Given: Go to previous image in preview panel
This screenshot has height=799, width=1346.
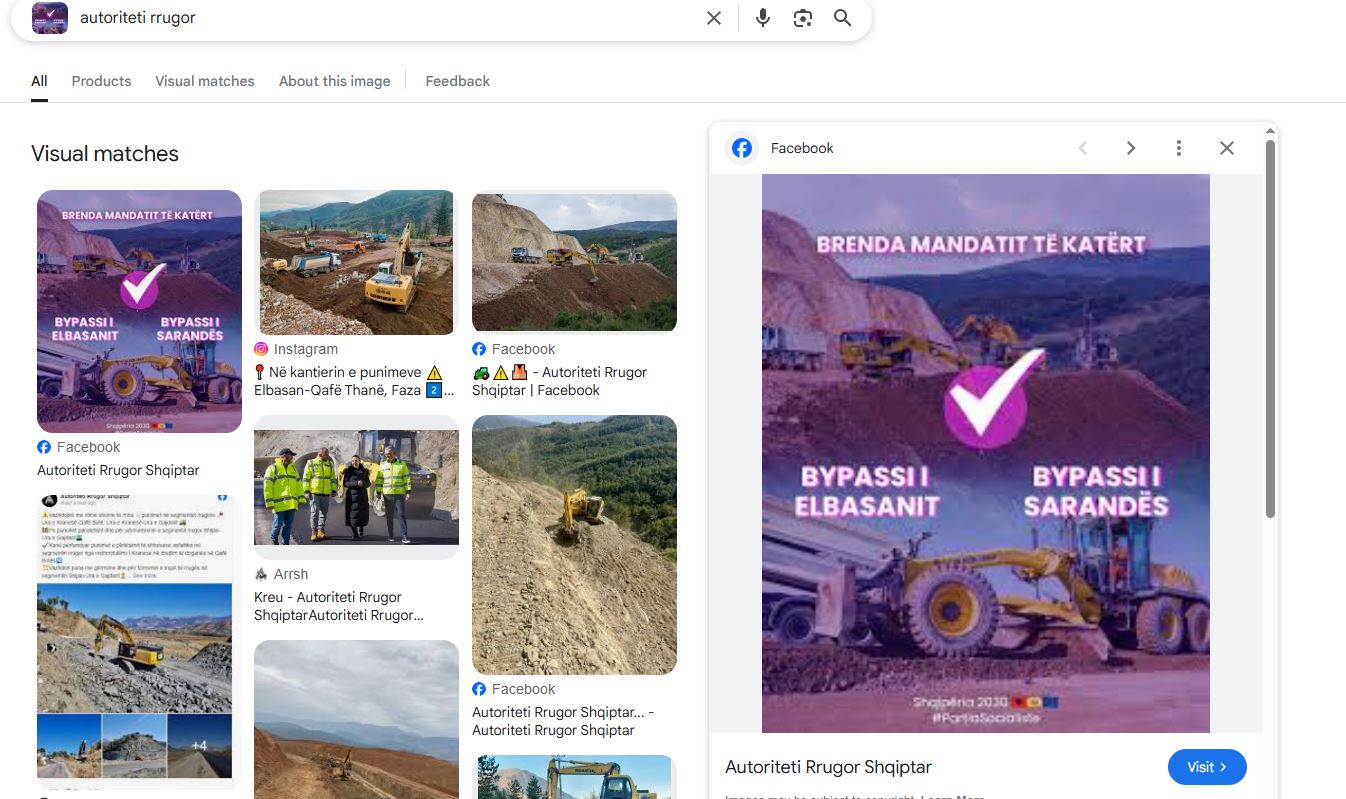Looking at the screenshot, I should (x=1083, y=148).
